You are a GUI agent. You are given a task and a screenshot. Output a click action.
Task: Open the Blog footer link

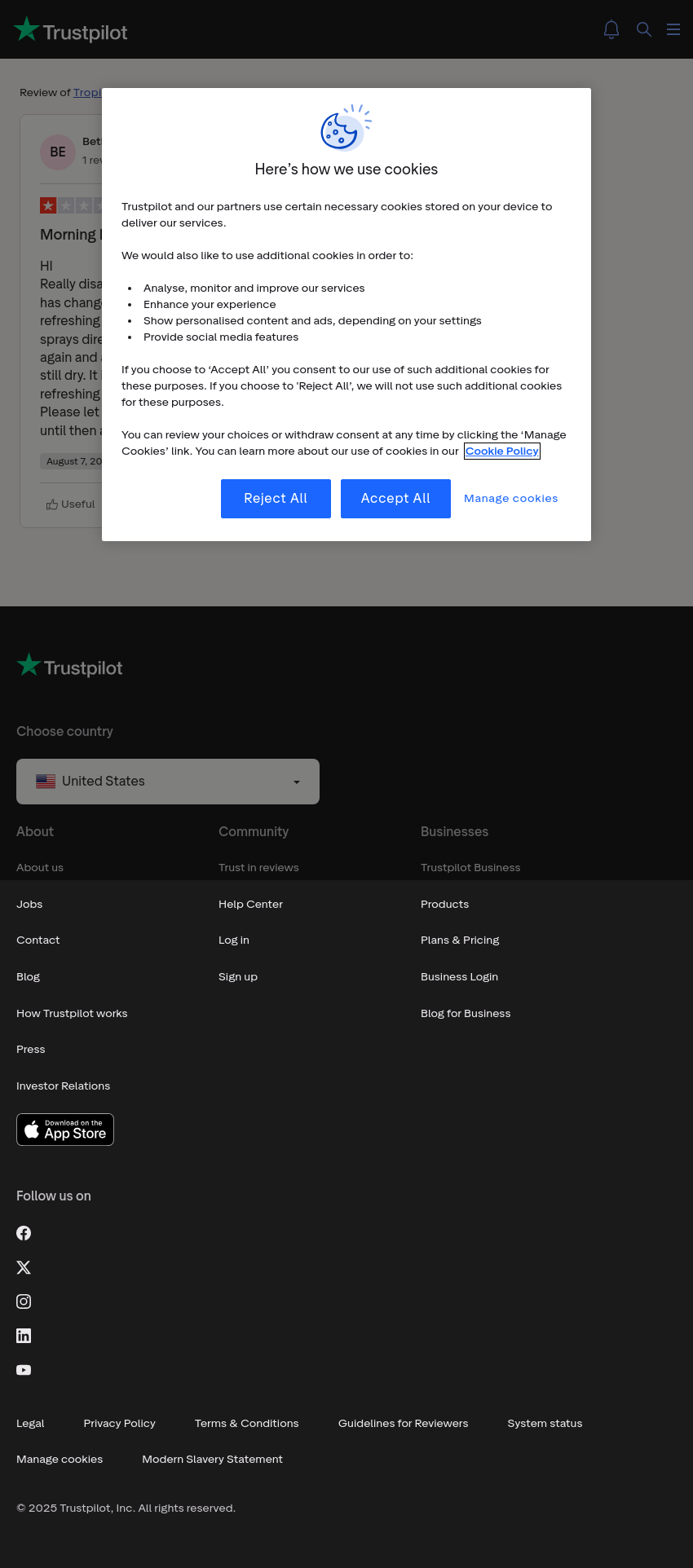(29, 977)
